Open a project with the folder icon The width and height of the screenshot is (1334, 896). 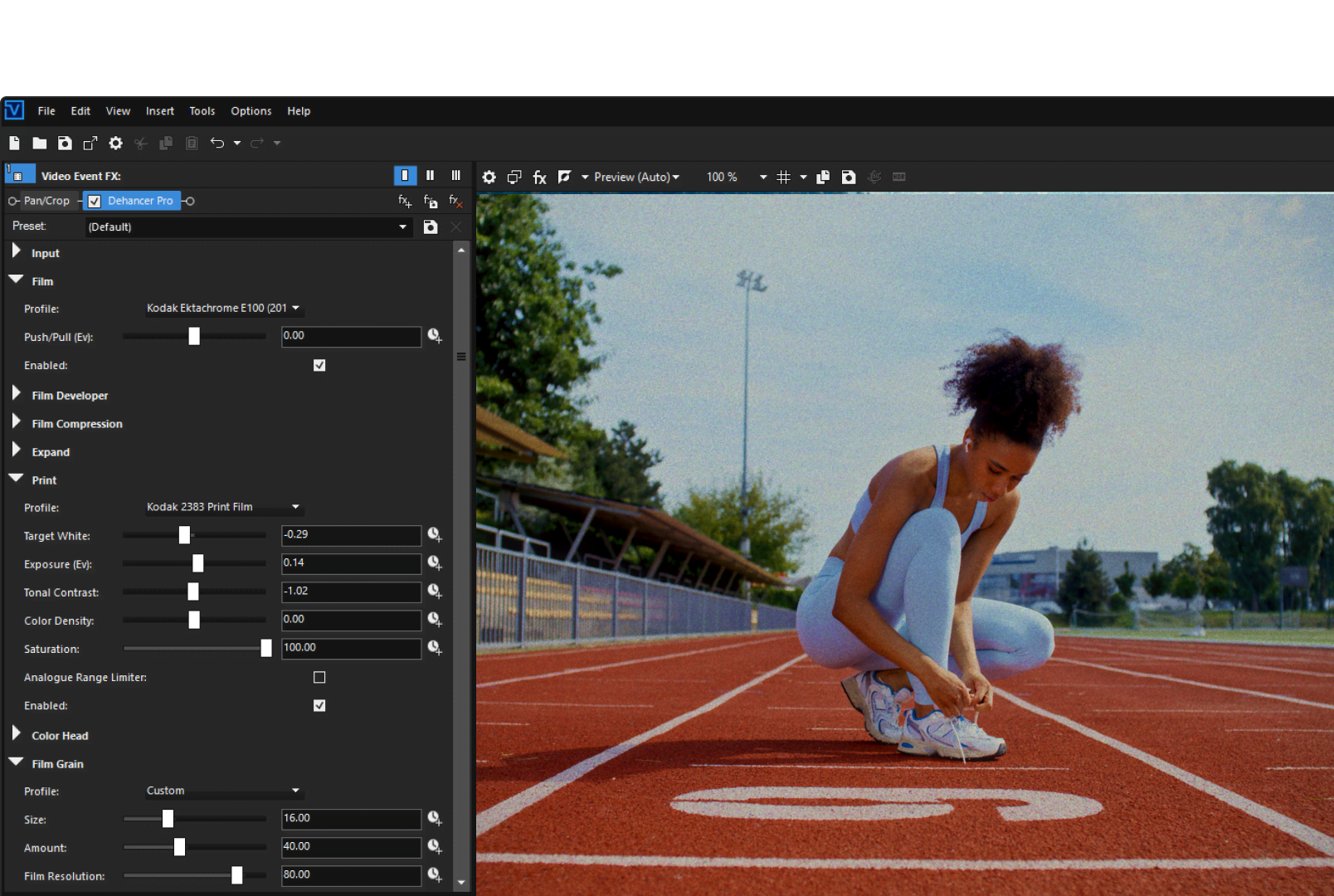[x=39, y=143]
